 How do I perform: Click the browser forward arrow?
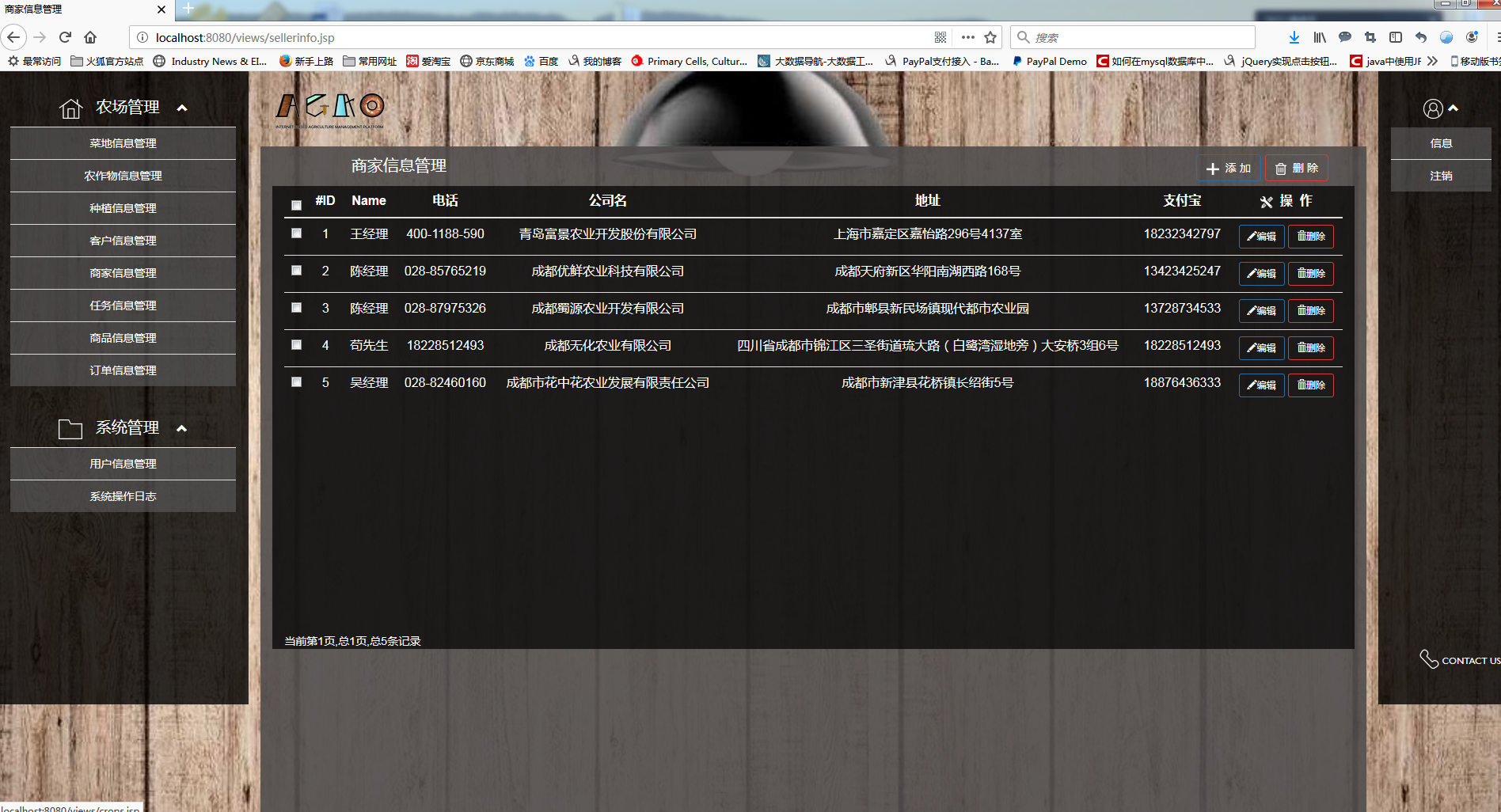[40, 37]
